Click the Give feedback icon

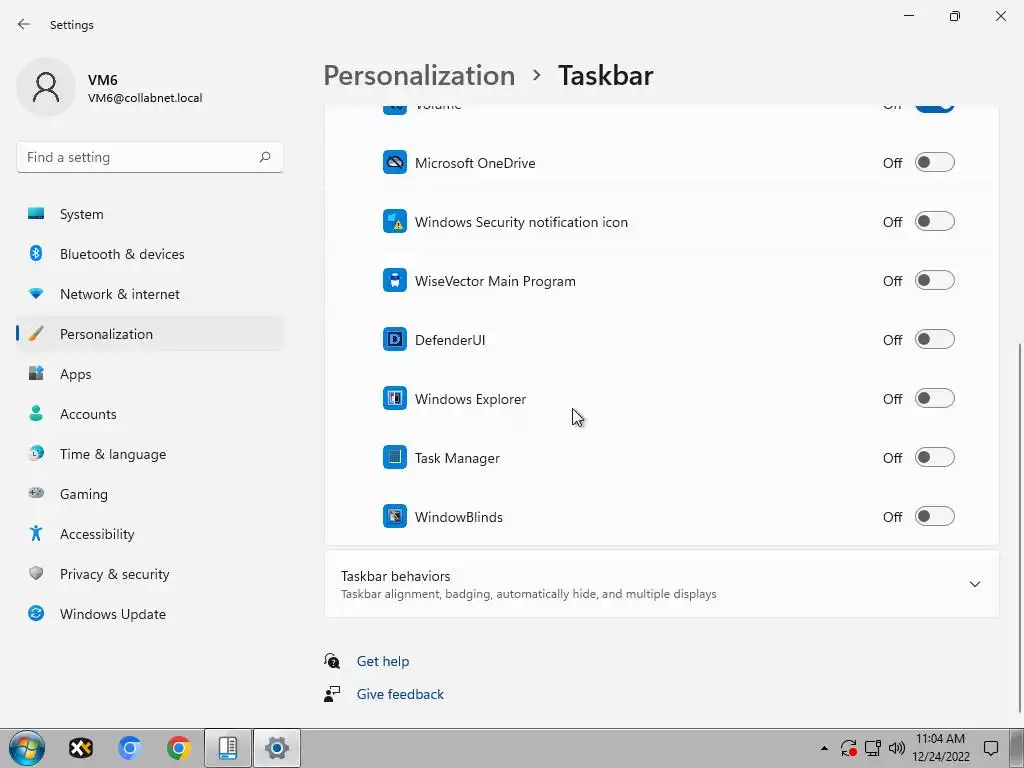coord(332,694)
